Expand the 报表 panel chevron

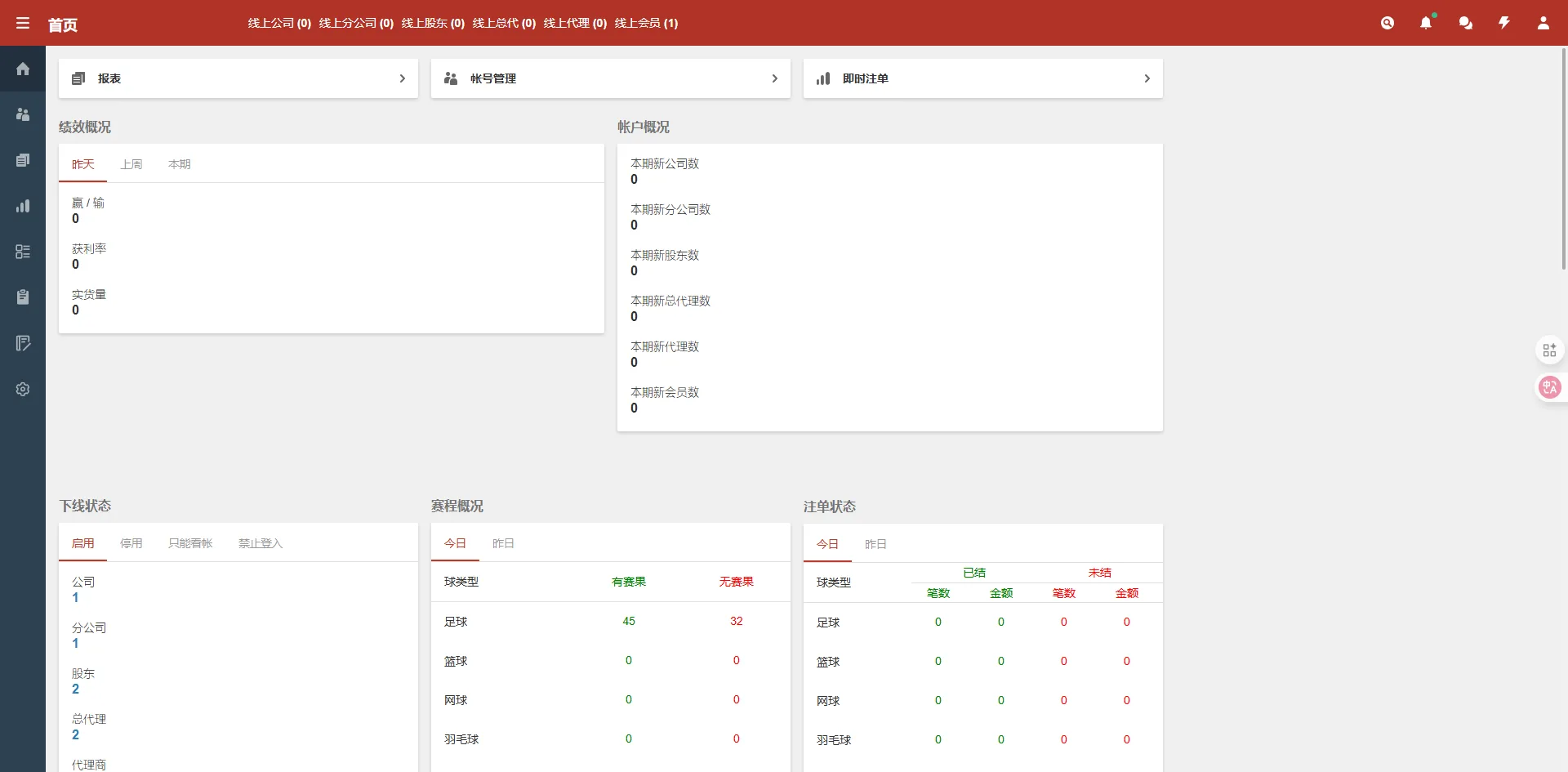(401, 78)
